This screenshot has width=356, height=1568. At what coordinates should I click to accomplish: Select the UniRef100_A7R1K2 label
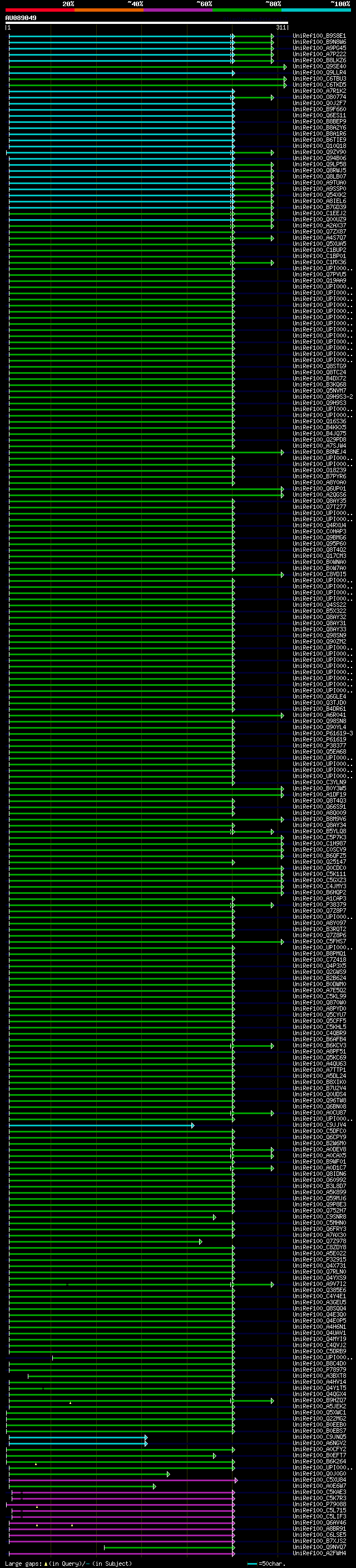(319, 91)
